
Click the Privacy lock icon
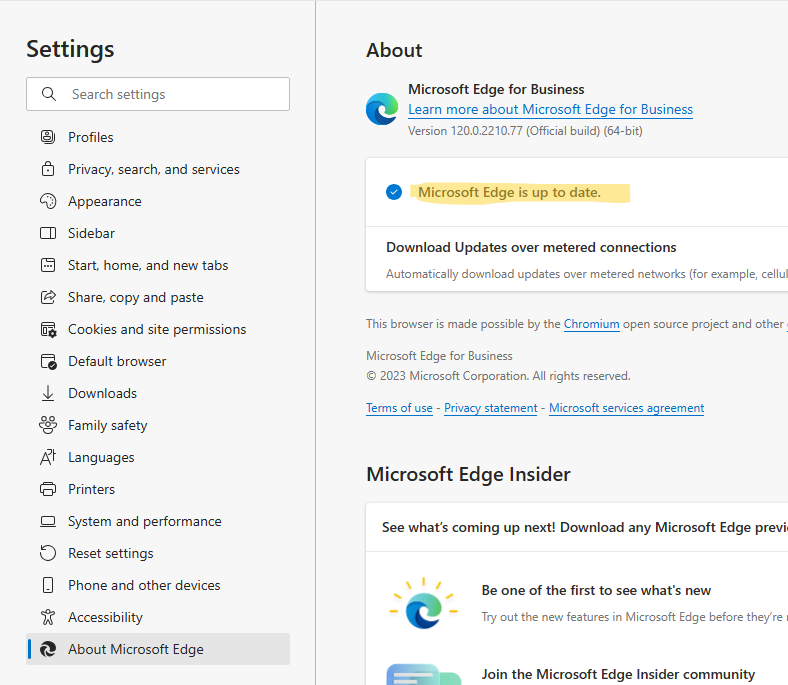(47, 169)
